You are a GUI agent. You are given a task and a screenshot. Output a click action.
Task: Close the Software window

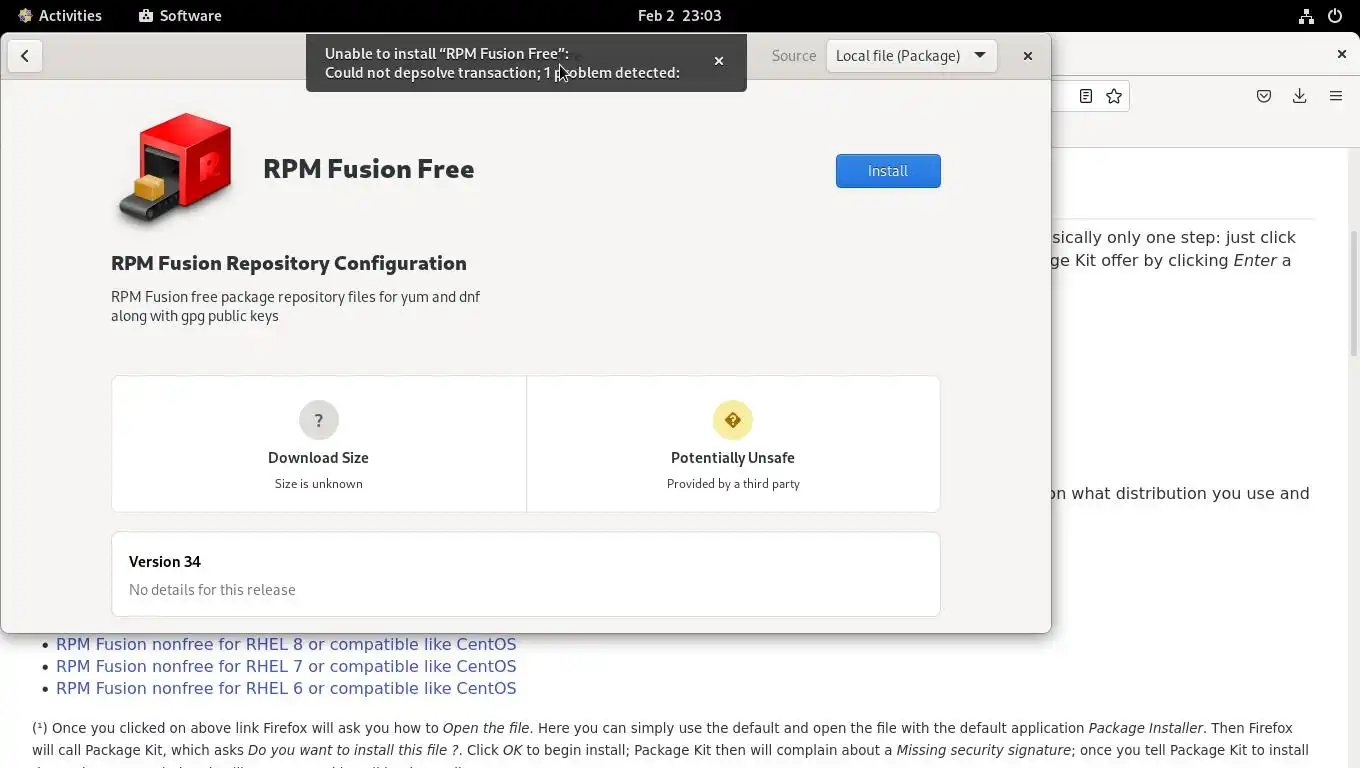pyautogui.click(x=1027, y=56)
